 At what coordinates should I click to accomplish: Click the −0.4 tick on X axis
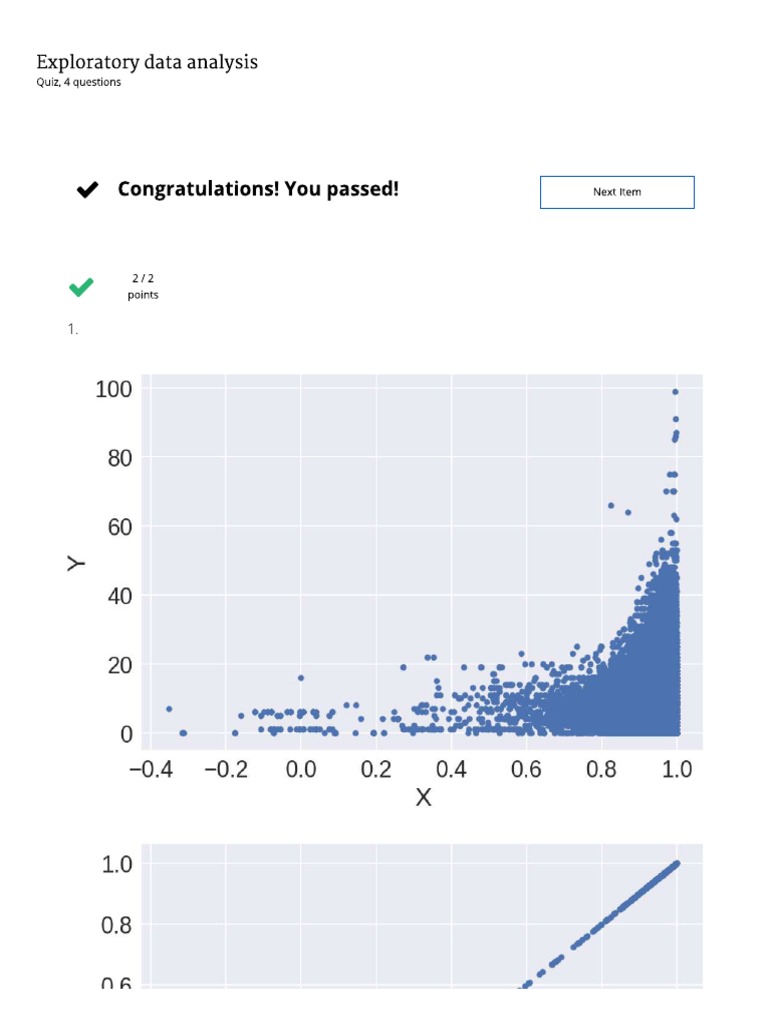pos(148,768)
